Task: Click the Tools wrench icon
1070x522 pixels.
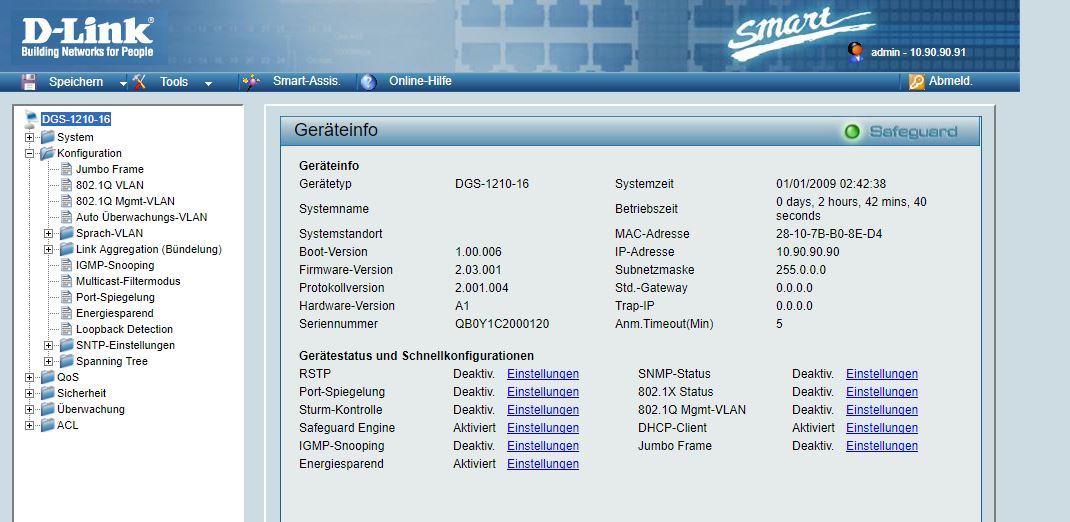Action: pyautogui.click(x=139, y=82)
